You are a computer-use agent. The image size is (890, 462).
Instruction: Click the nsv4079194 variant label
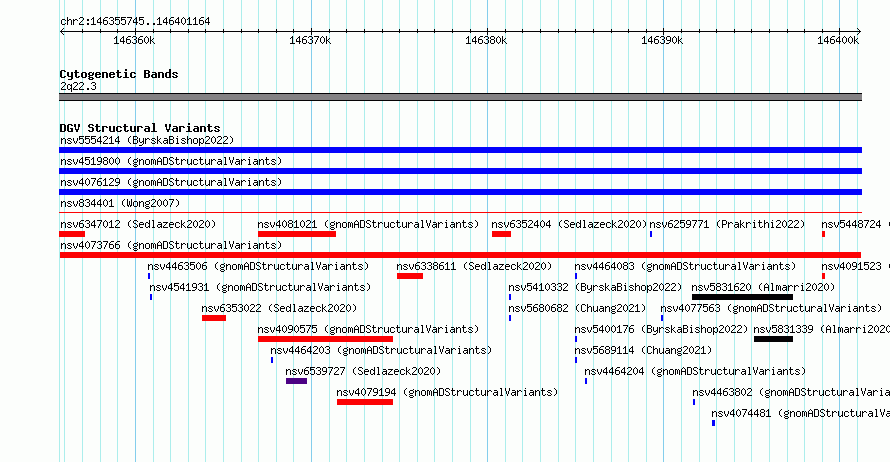(x=447, y=392)
